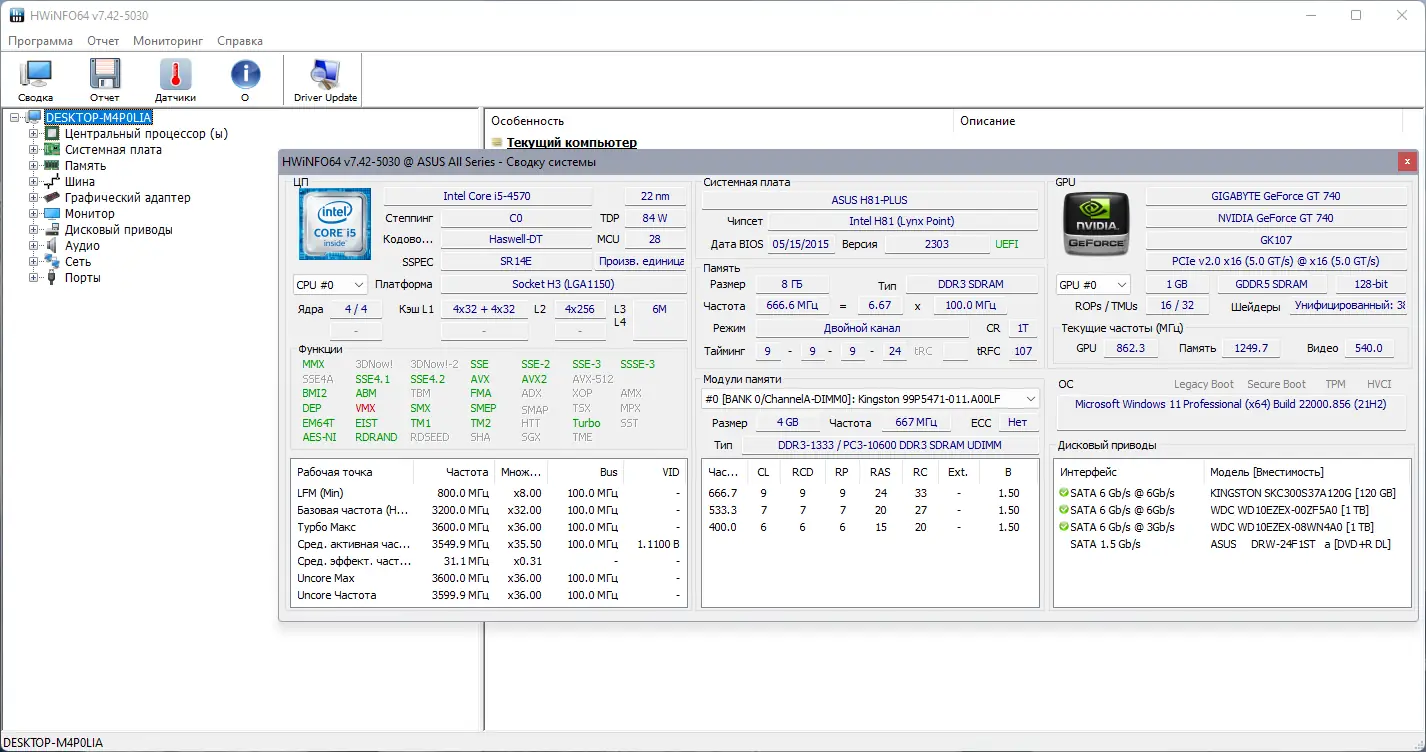Screen dimensions: 1426x752
Task: Expand the Монитор tree node
Action: point(33,213)
